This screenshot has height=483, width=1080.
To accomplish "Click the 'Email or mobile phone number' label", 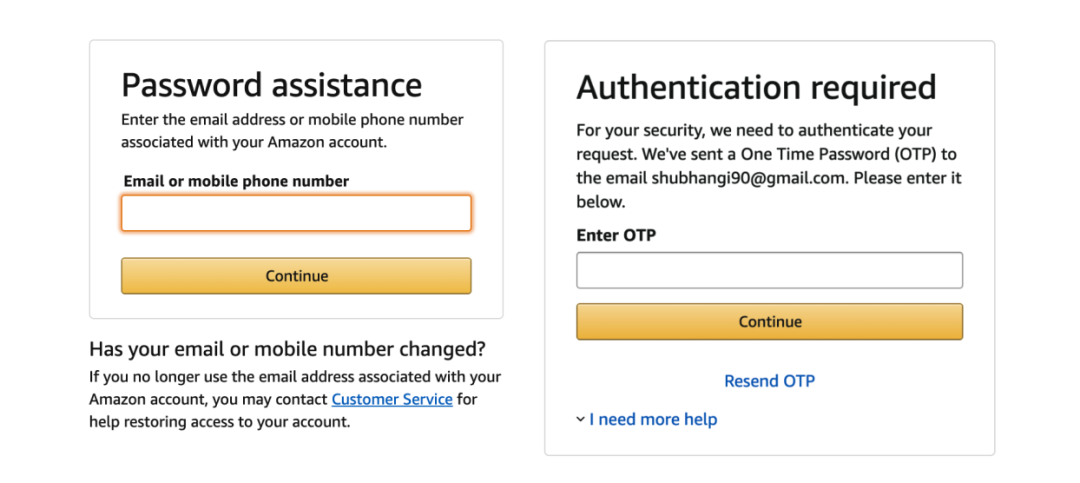I will pyautogui.click(x=236, y=181).
